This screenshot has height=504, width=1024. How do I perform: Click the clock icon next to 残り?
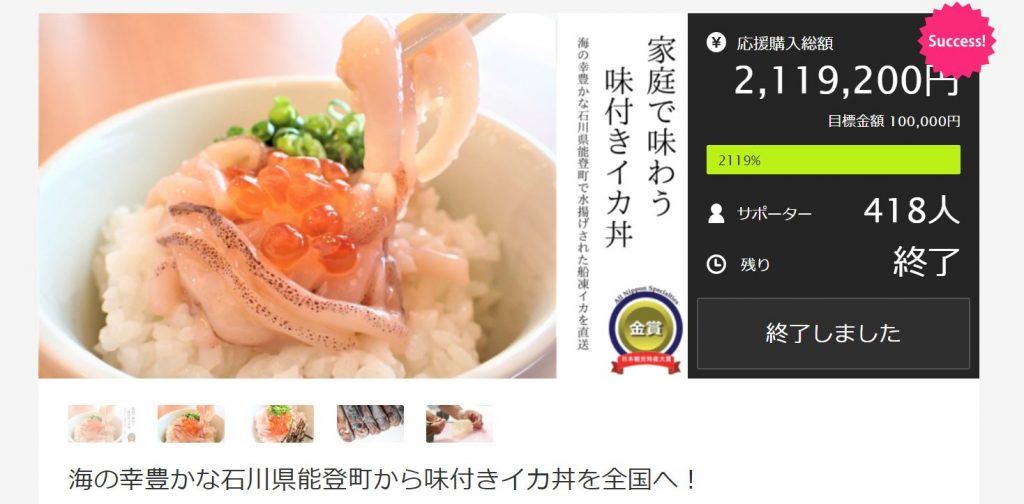[716, 264]
